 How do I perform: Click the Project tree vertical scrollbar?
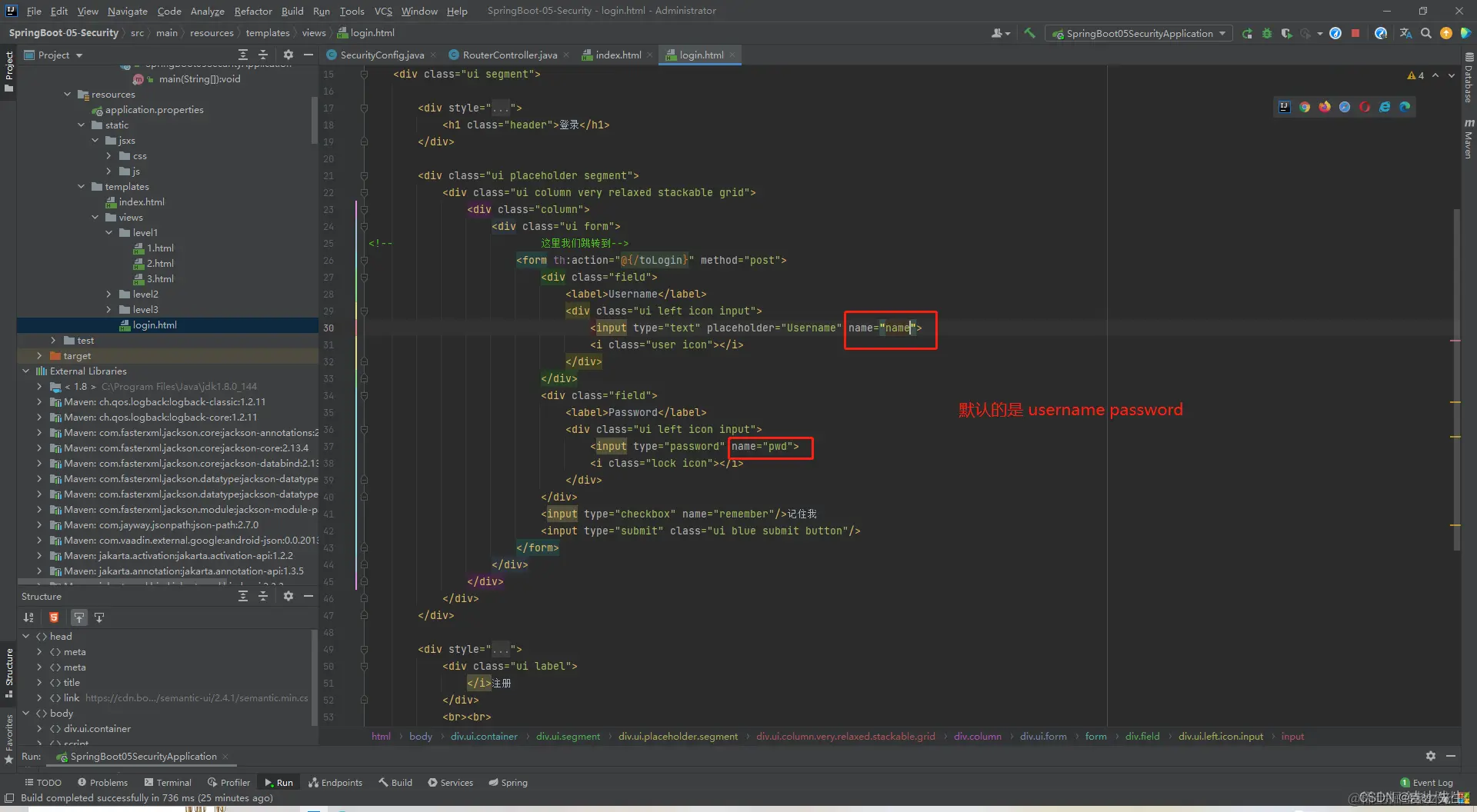[315, 121]
